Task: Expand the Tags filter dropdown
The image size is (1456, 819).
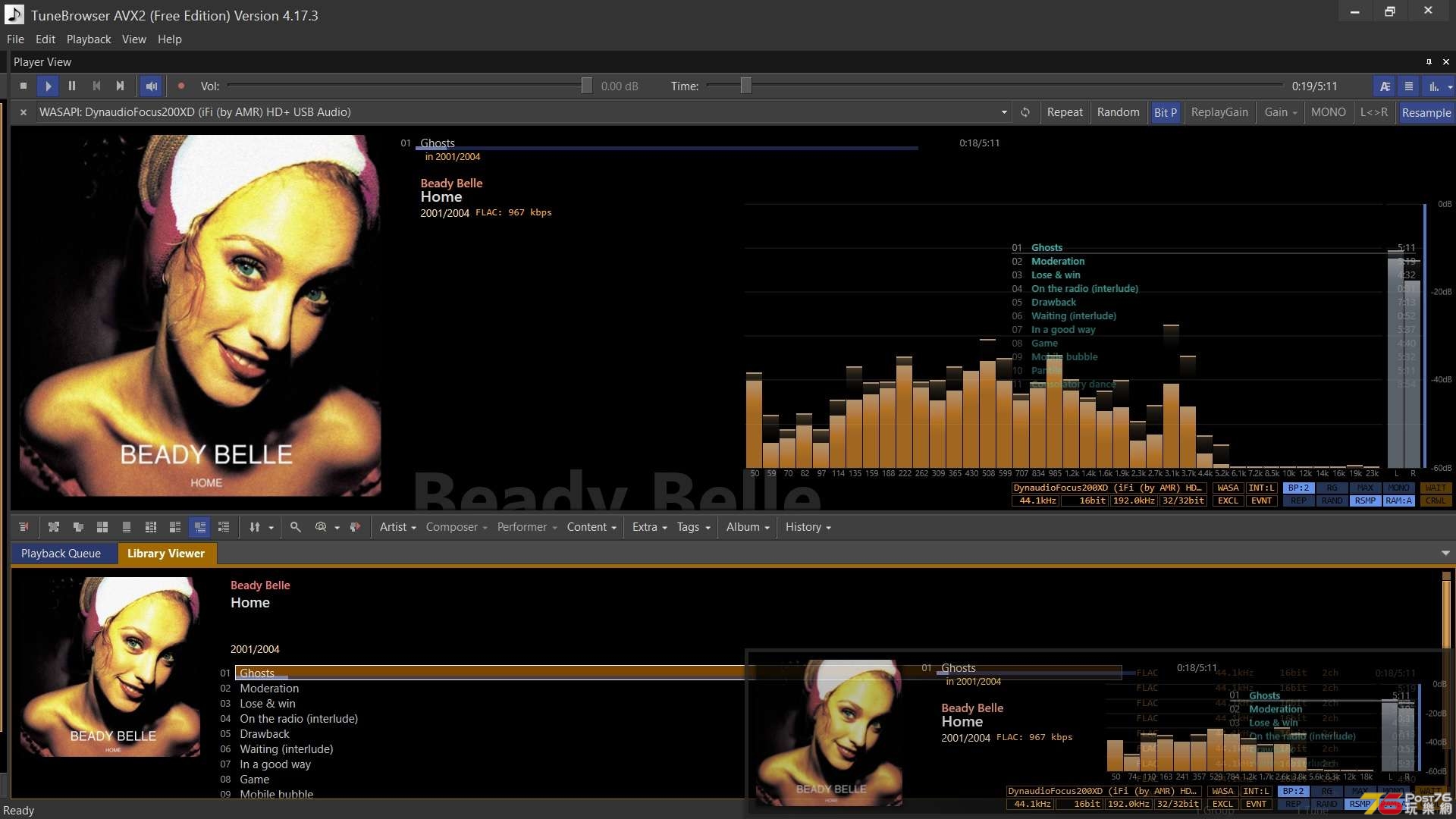Action: [693, 527]
